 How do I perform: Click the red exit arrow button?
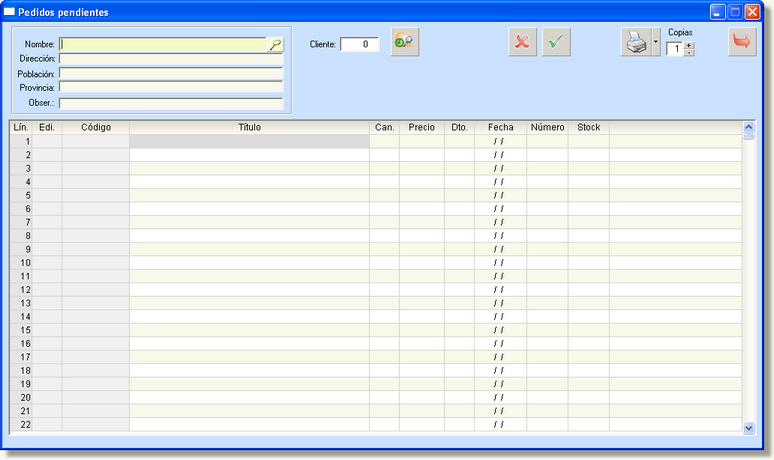[742, 42]
